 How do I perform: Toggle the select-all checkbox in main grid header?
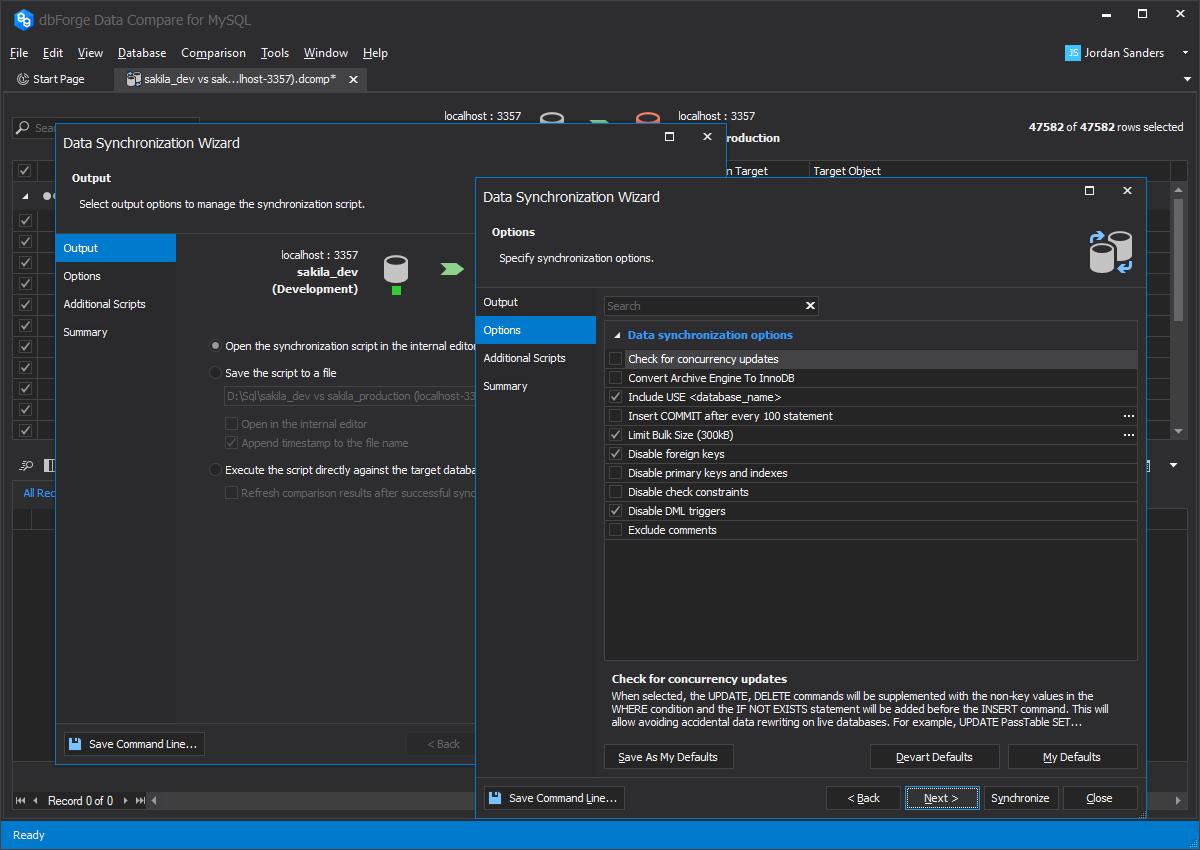(x=25, y=171)
